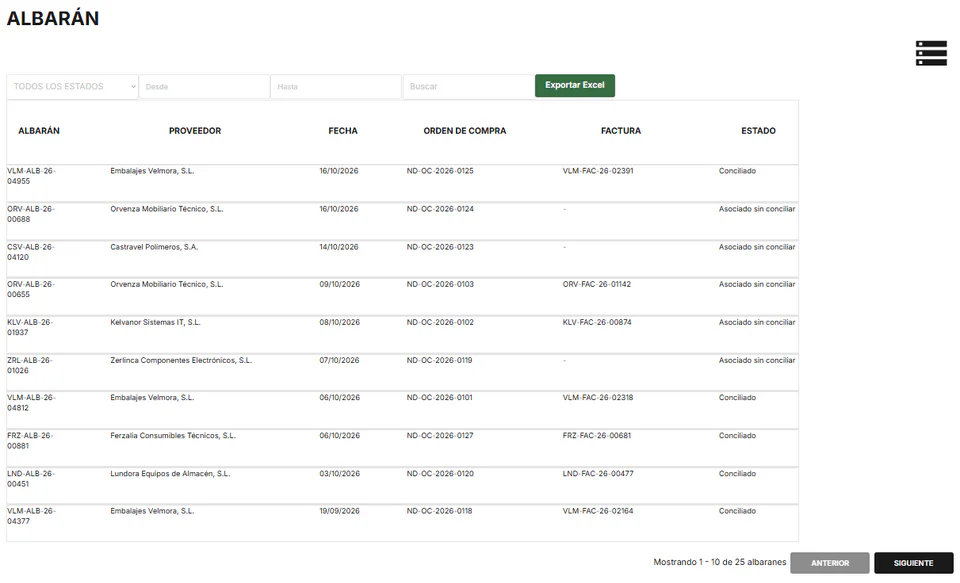960x583 pixels.
Task: Click supplier 'Castravel Polímeros, S.A.'
Action: 154,247
